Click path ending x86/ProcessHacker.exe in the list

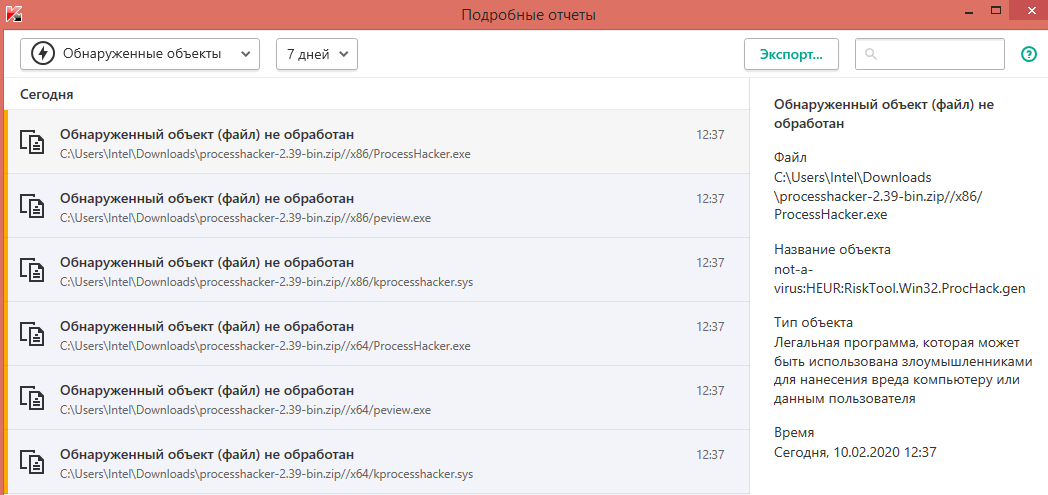point(265,154)
